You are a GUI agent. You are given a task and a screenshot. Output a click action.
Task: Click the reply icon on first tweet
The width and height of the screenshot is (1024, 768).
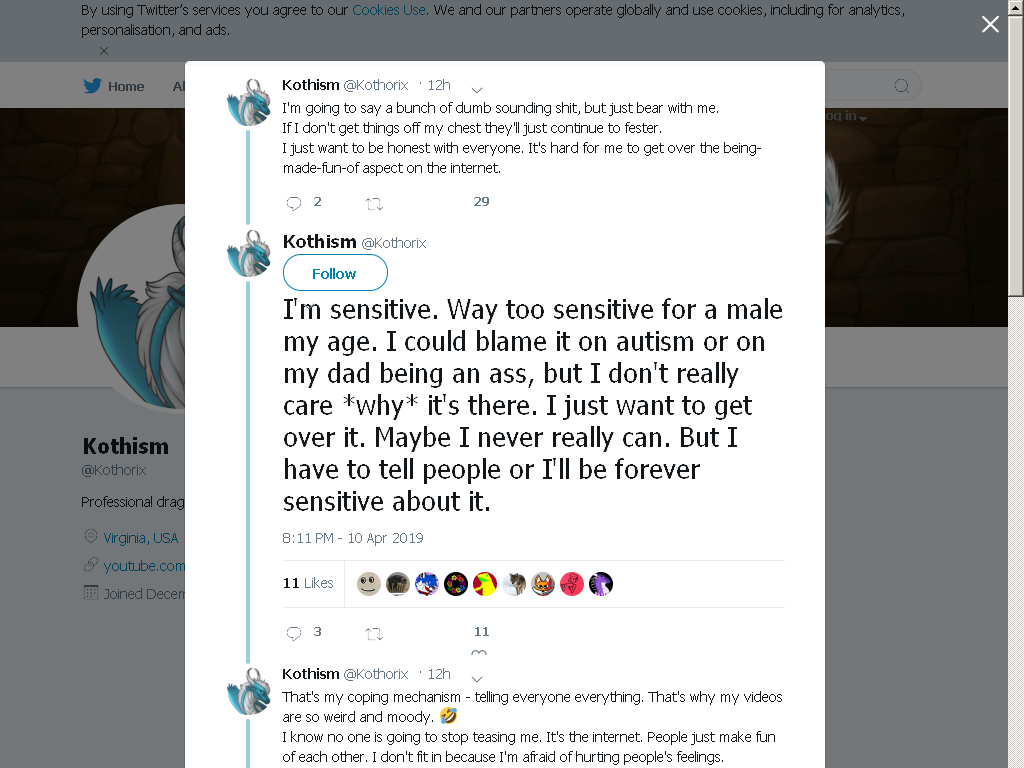pyautogui.click(x=294, y=203)
